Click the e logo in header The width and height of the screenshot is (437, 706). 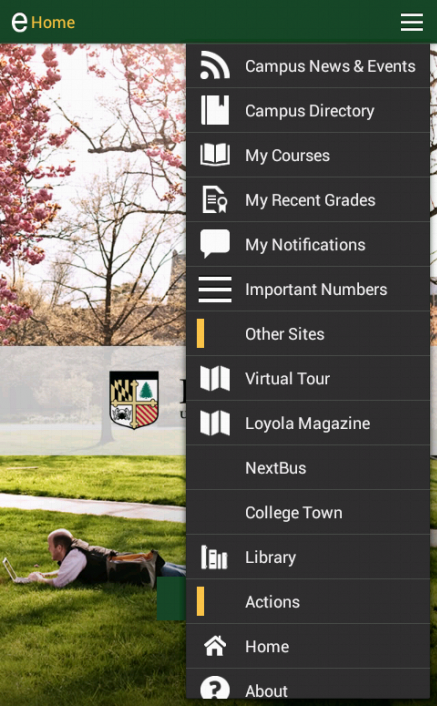(19, 22)
